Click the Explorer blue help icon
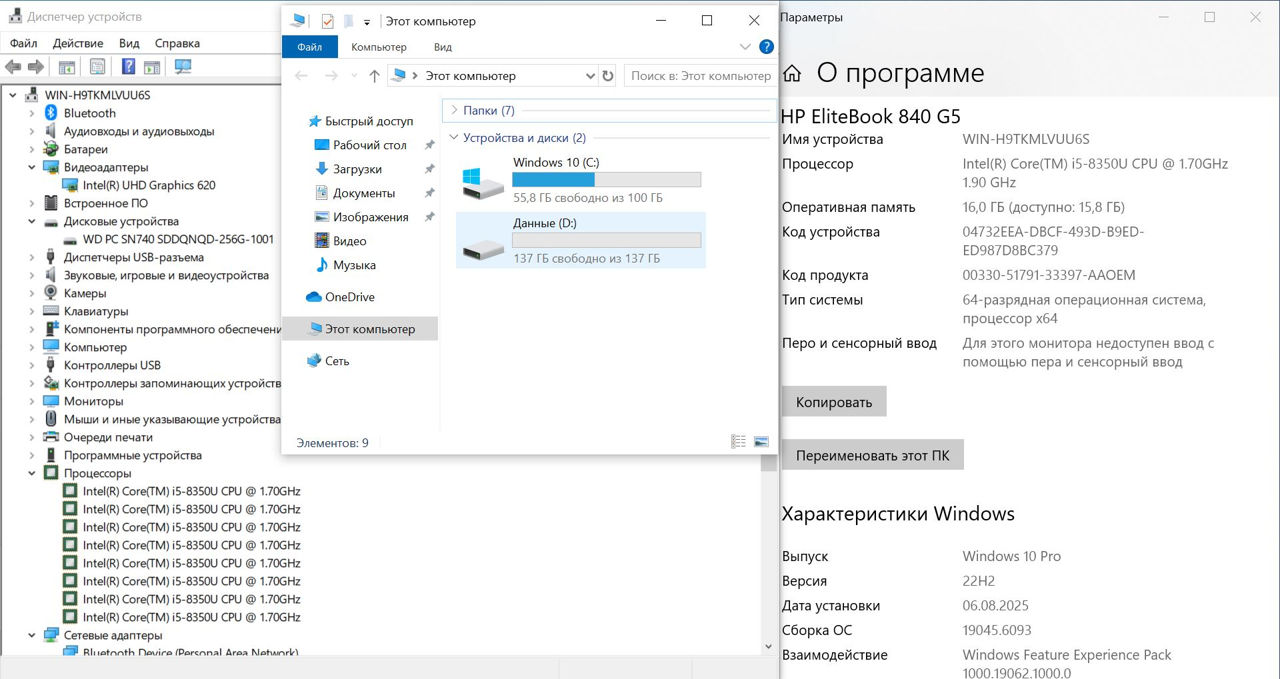Image resolution: width=1280 pixels, height=679 pixels. (766, 47)
